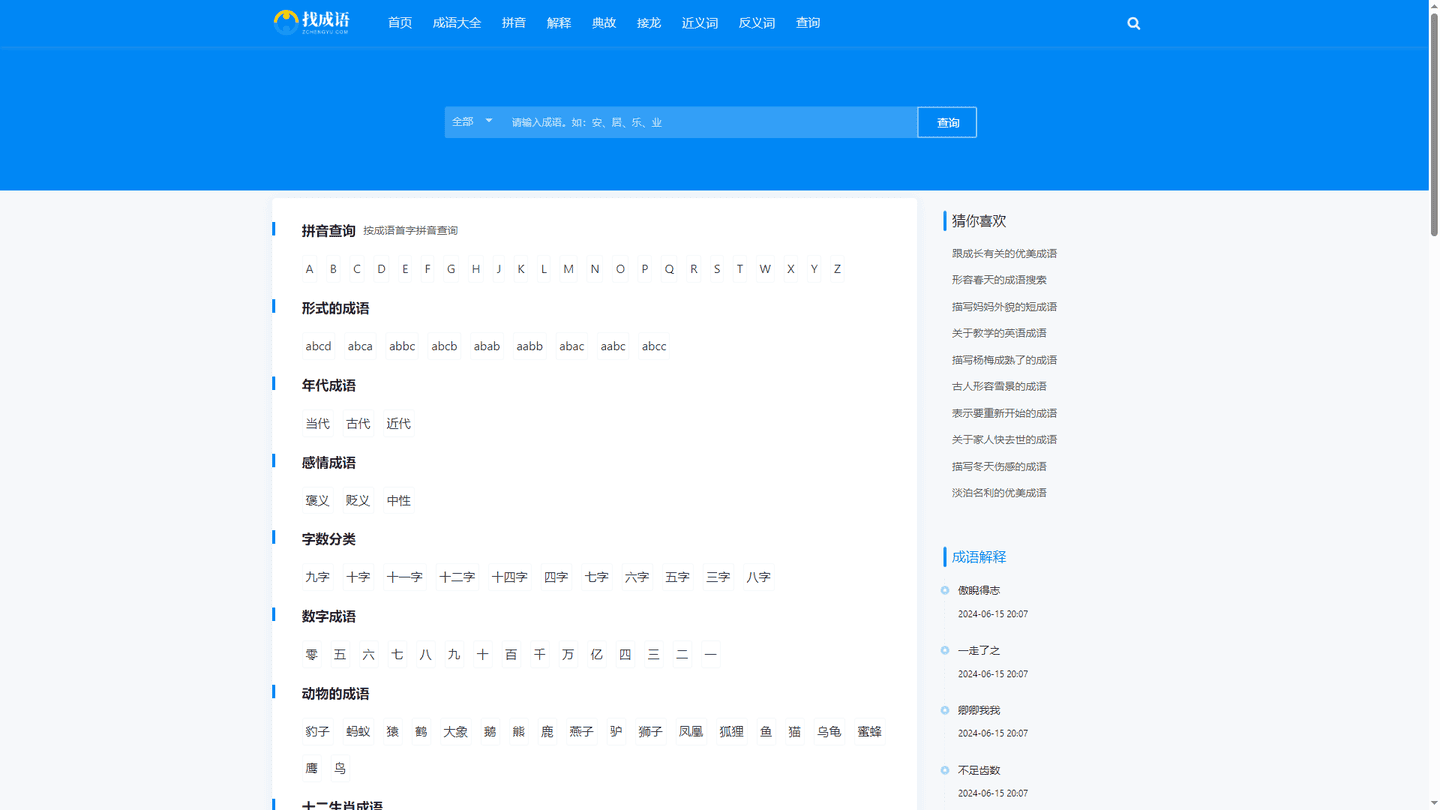The width and height of the screenshot is (1440, 810).
Task: Open the 全部 category dropdown
Action: [473, 122]
